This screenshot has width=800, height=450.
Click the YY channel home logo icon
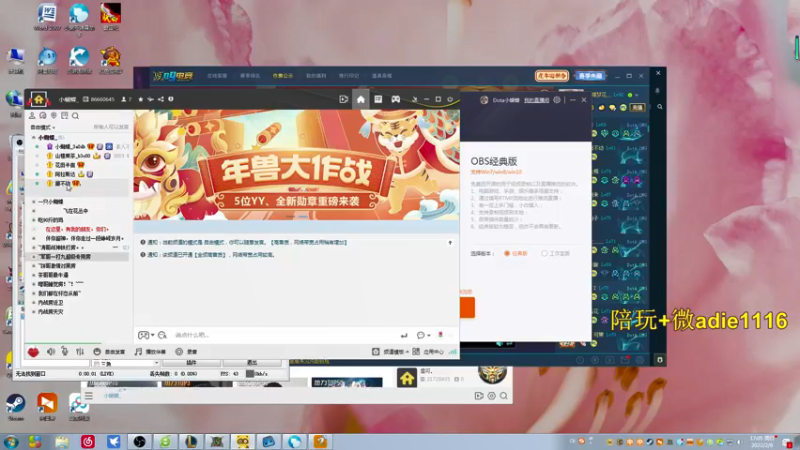pos(38,99)
